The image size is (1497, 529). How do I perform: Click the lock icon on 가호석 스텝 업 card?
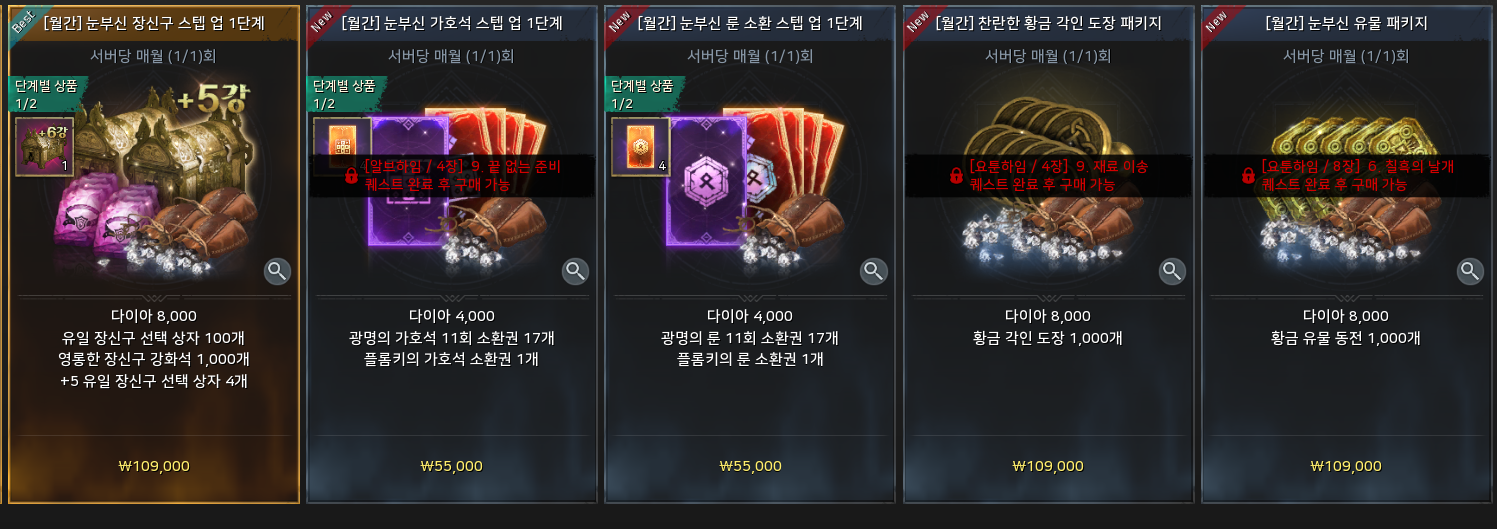click(351, 176)
